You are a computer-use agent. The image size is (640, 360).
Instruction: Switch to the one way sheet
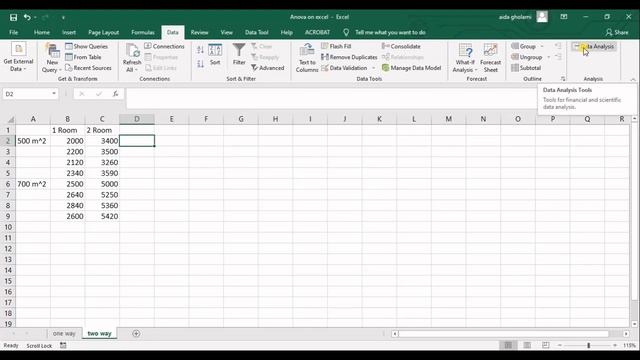coord(64,333)
